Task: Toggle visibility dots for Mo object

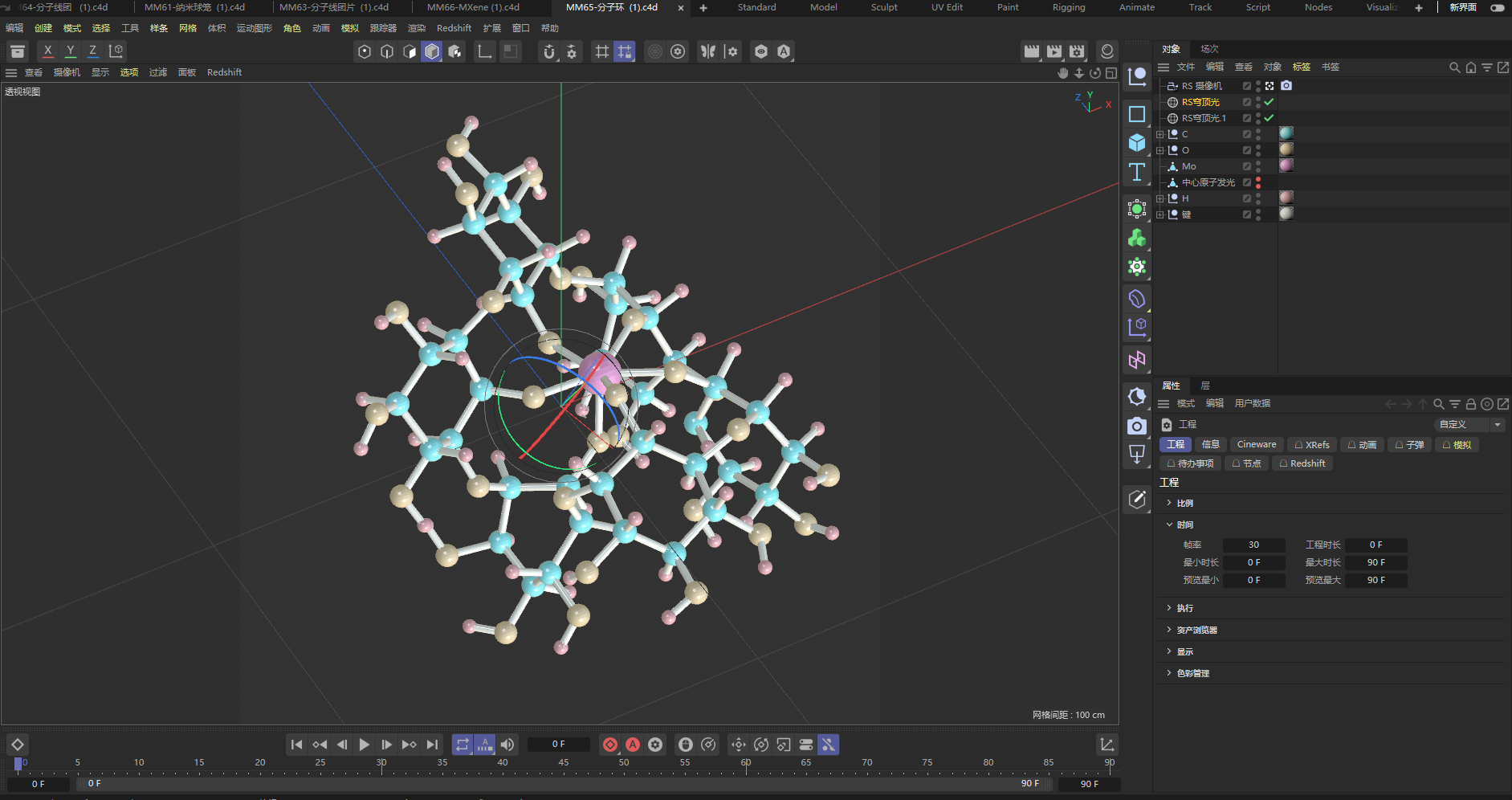Action: click(x=1258, y=166)
